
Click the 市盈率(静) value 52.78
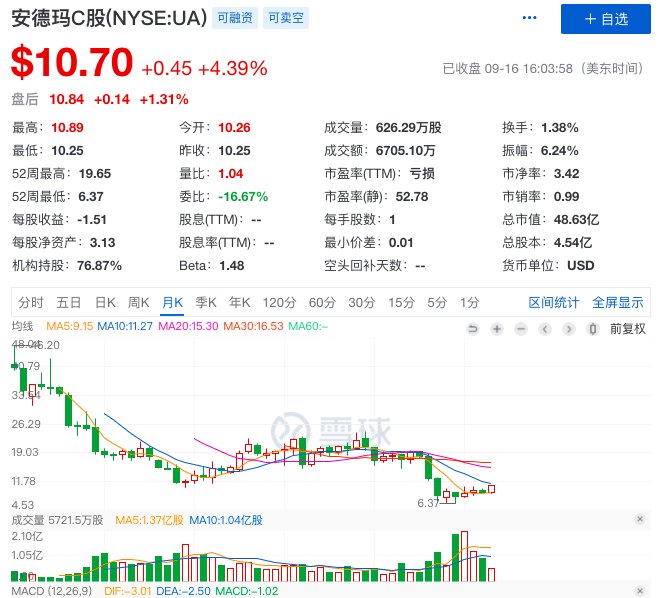(x=412, y=197)
